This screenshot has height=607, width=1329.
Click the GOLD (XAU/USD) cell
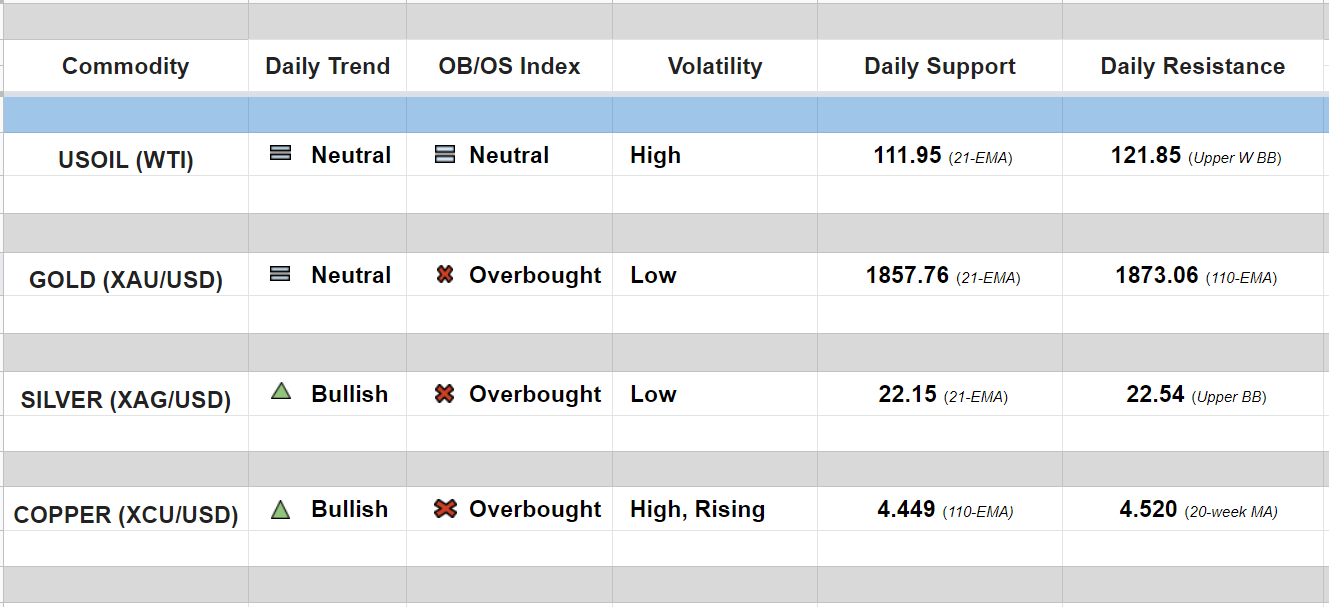[125, 280]
